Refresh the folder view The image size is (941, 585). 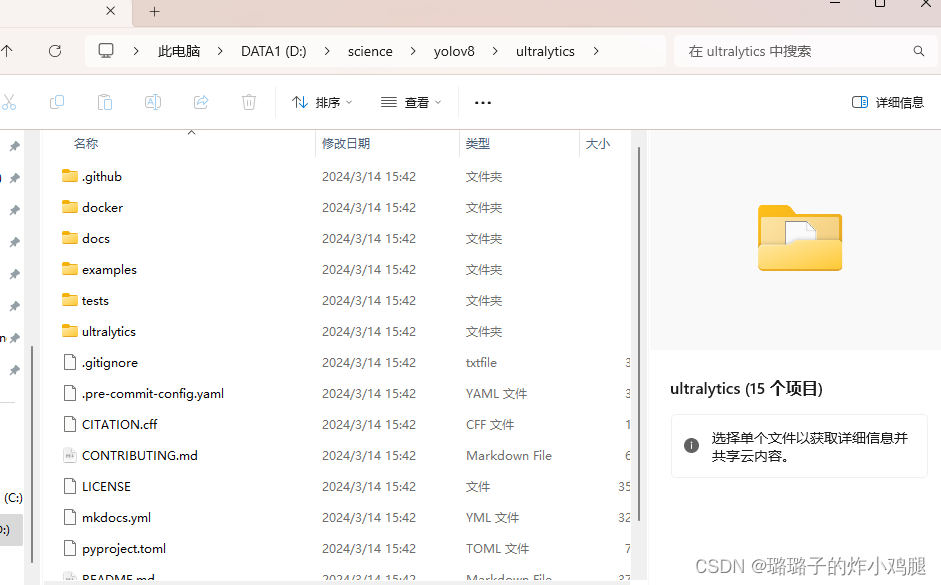point(55,51)
